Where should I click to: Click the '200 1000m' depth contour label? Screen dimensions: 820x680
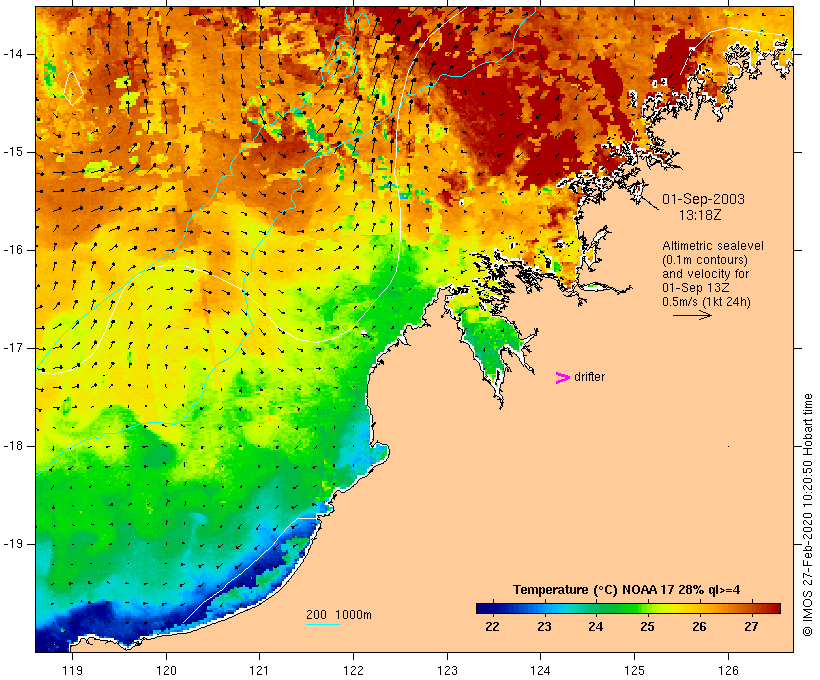pyautogui.click(x=339, y=615)
